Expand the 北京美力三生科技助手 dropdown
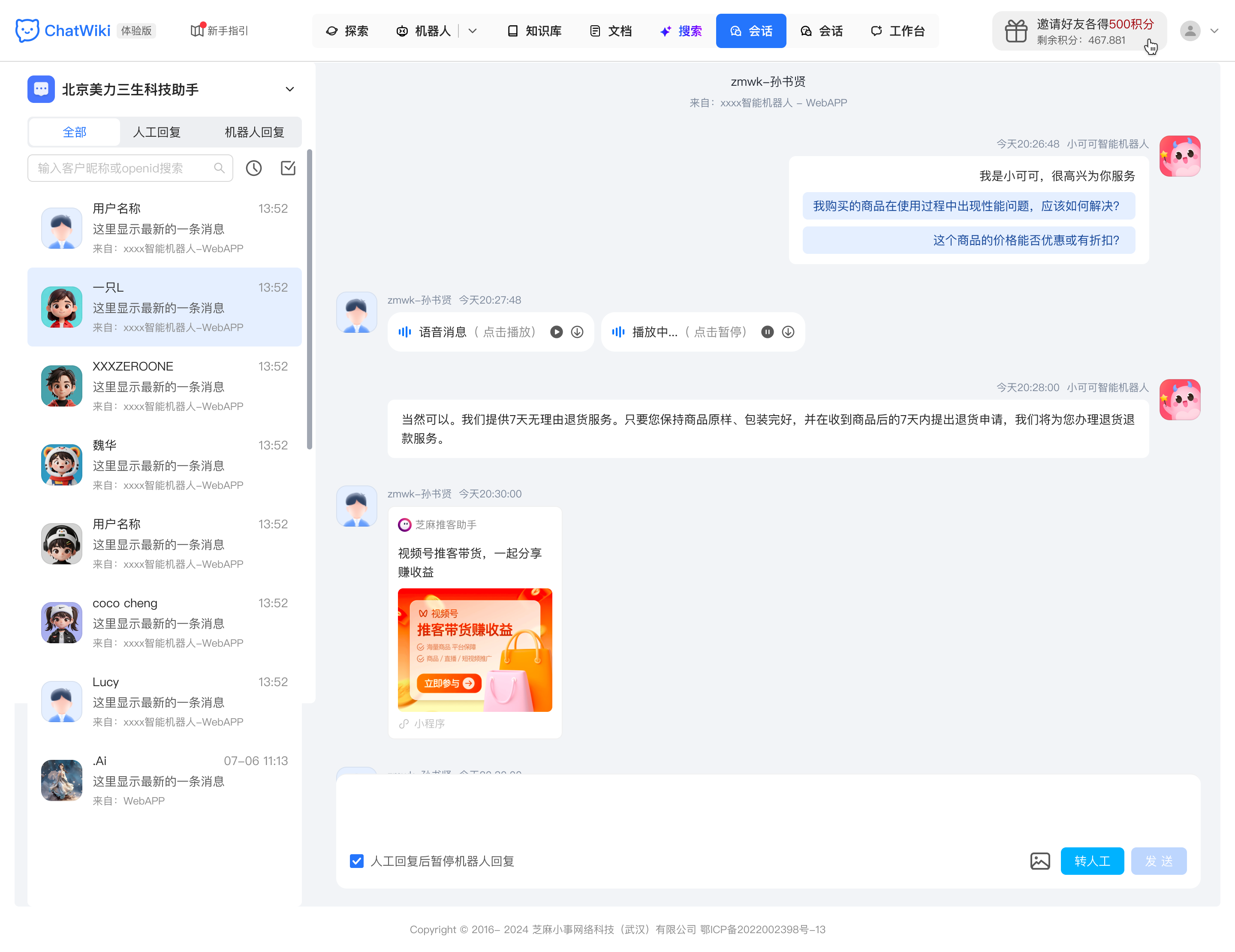The width and height of the screenshot is (1235, 952). tap(289, 89)
